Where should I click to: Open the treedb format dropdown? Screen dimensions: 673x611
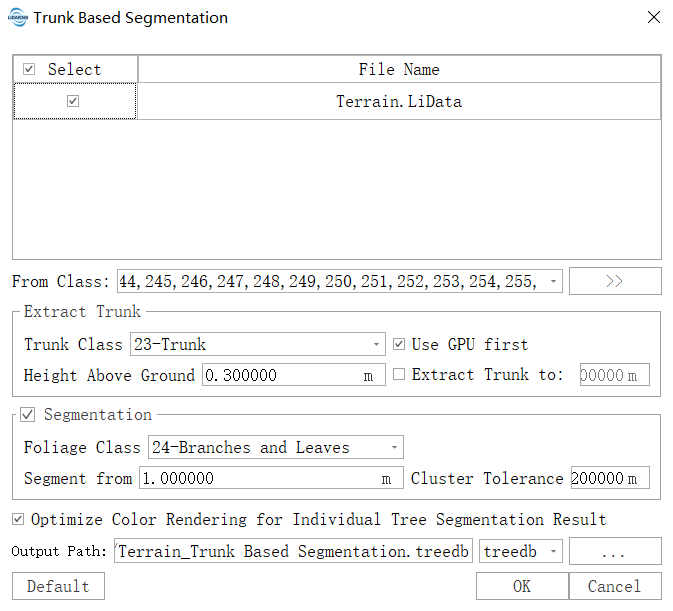coord(554,552)
